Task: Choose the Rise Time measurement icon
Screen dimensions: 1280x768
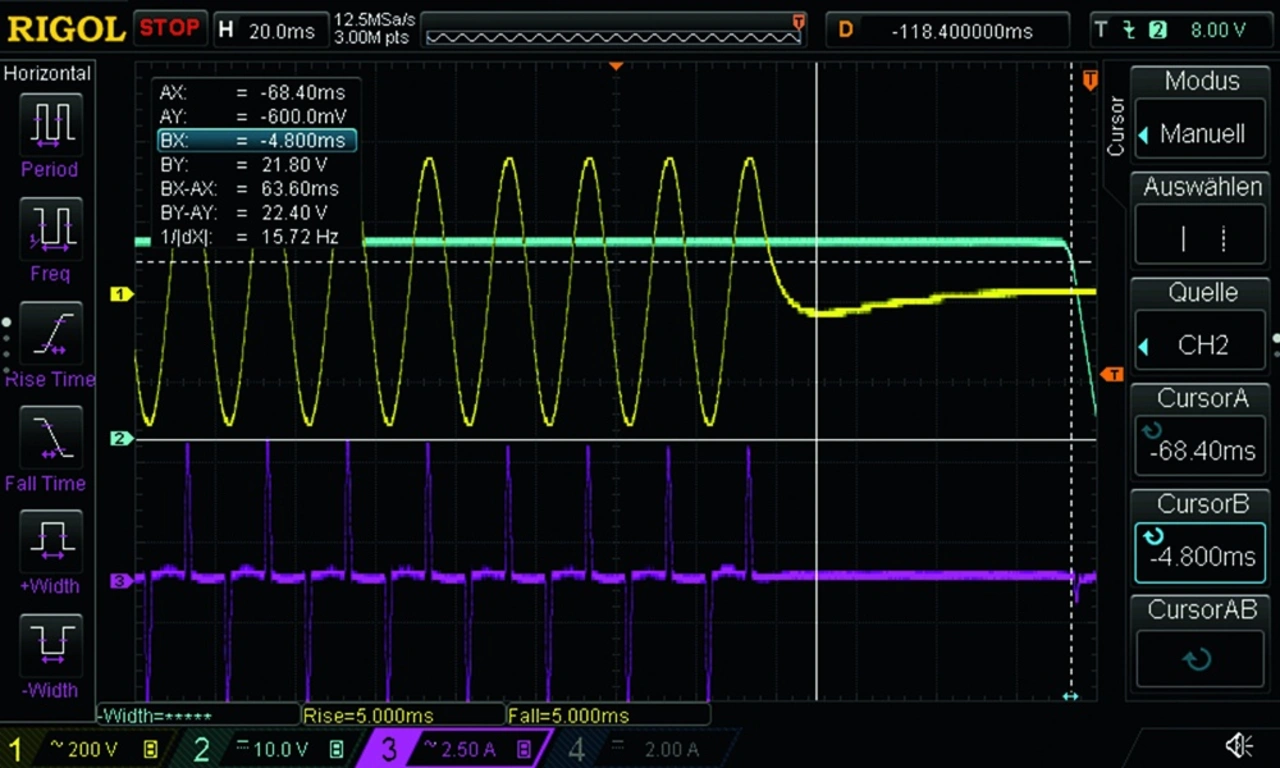Action: [x=49, y=333]
